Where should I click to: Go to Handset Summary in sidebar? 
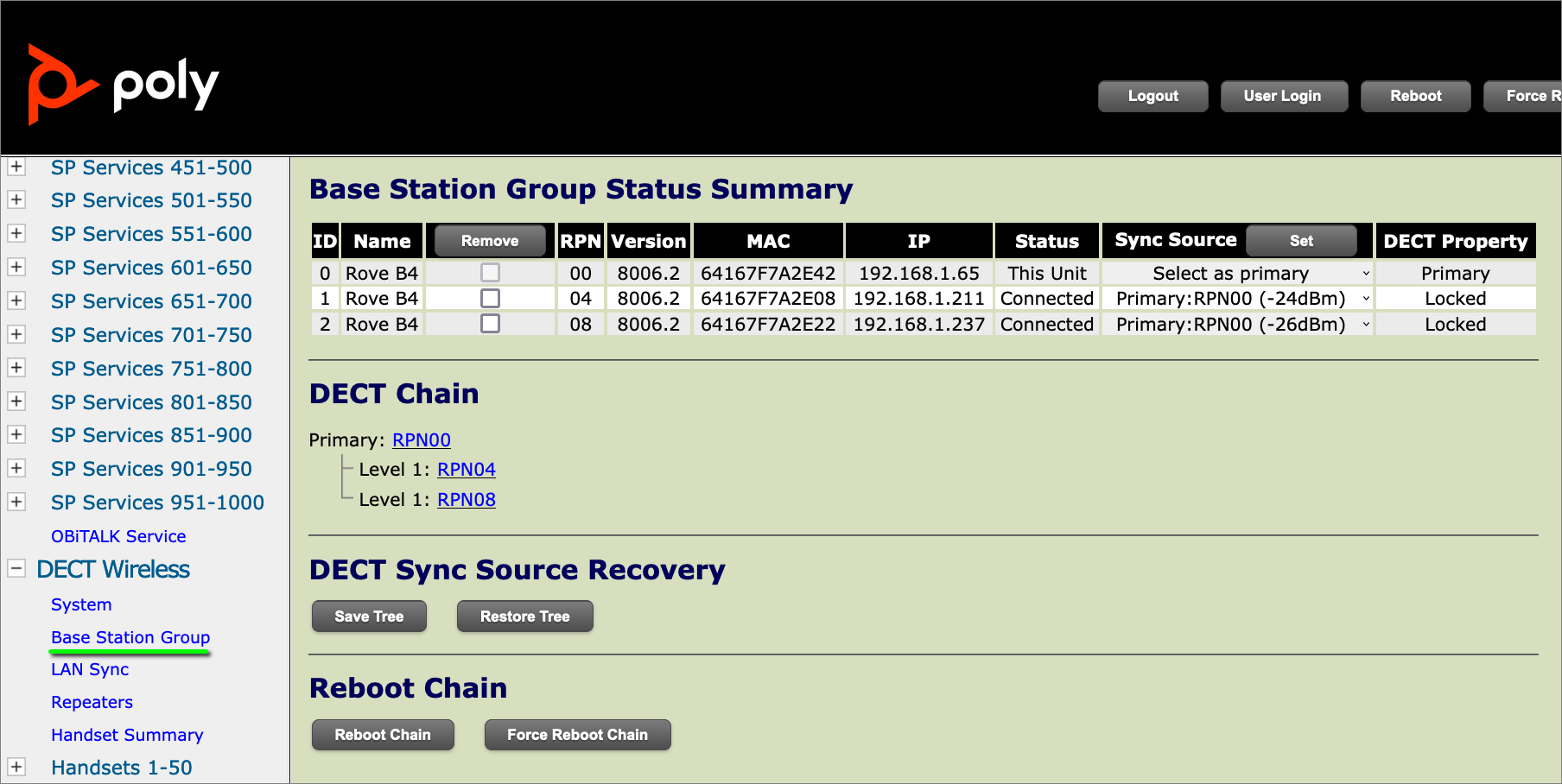[x=127, y=735]
